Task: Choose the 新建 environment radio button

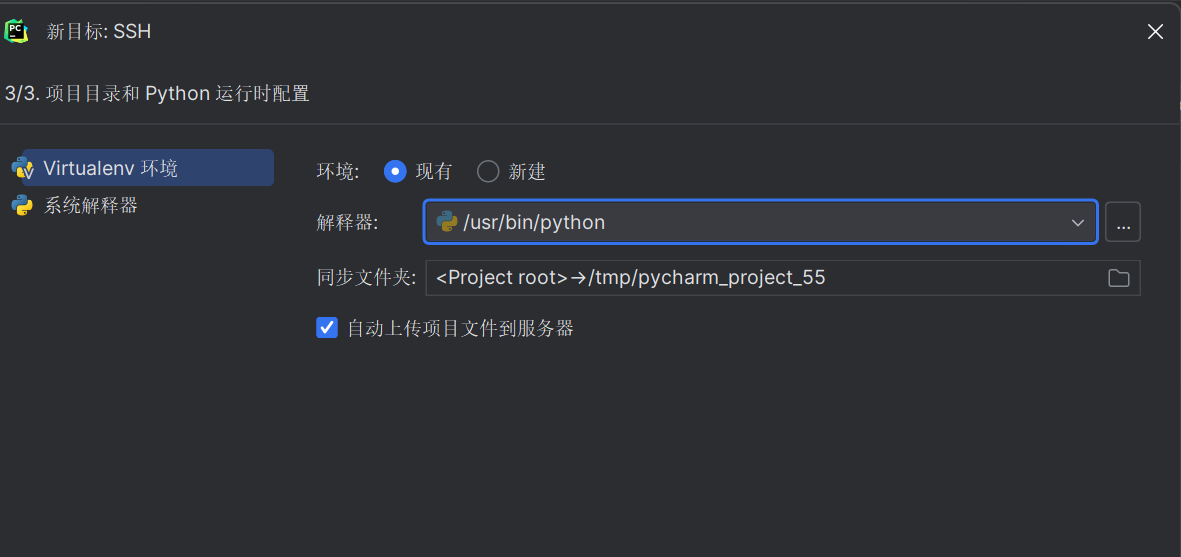Action: coord(488,172)
